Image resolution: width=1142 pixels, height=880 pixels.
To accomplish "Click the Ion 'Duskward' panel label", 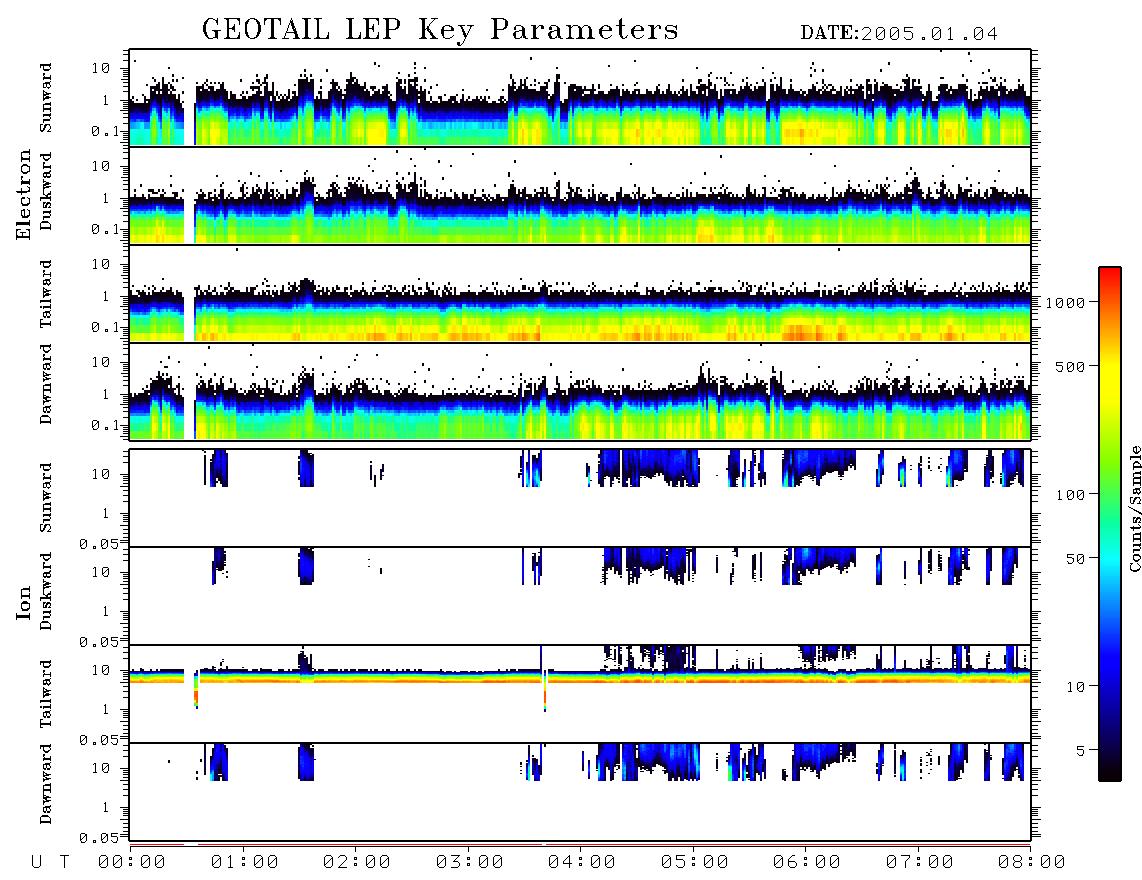I will [46, 591].
